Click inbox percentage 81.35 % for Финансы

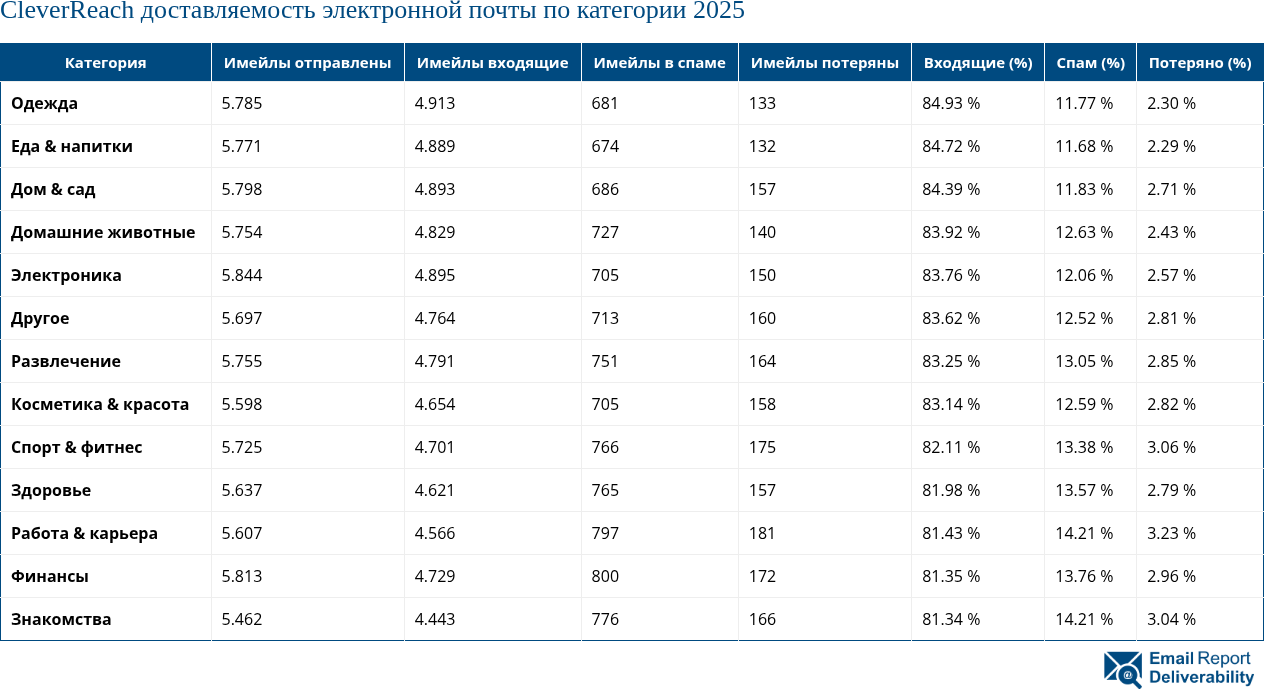[x=951, y=576]
